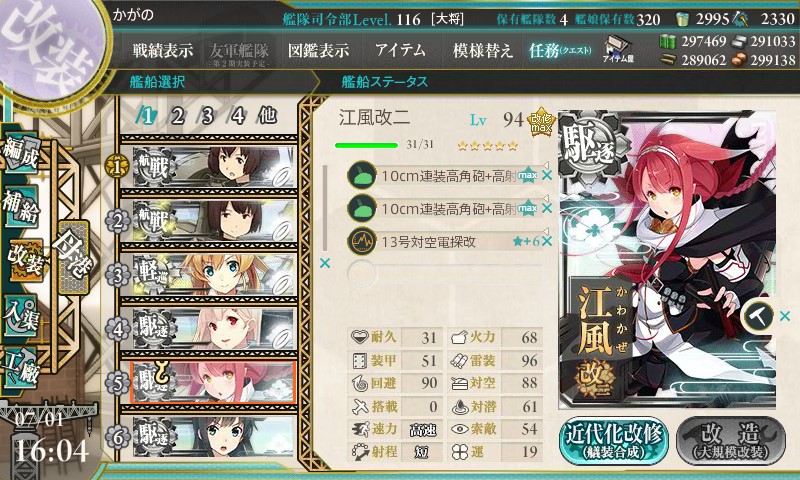The width and height of the screenshot is (800, 480).
Task: Select the empty fourth equipment slot
Action: coord(444,274)
